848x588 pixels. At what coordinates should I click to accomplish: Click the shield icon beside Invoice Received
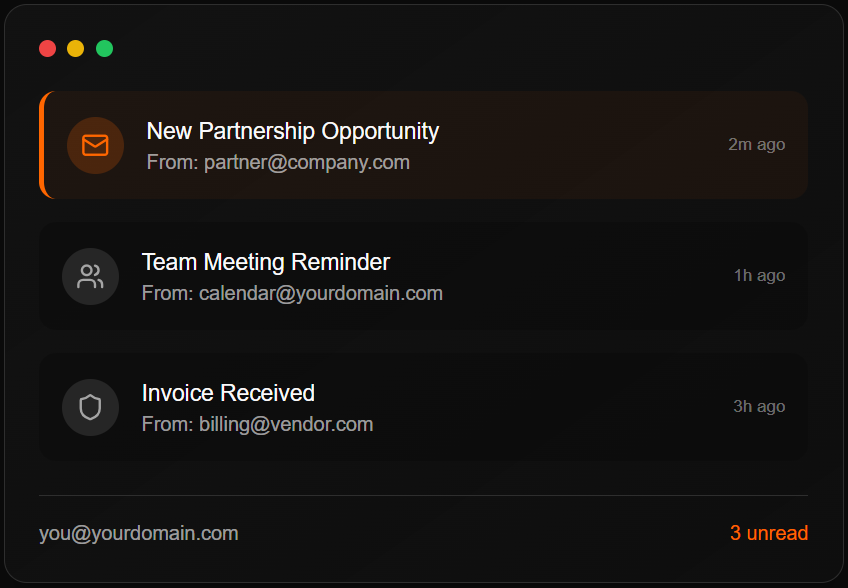(90, 407)
